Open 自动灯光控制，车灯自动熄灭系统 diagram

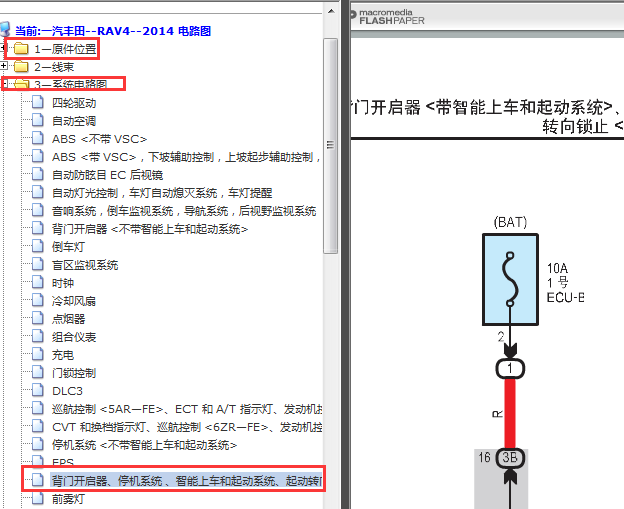coord(162,193)
